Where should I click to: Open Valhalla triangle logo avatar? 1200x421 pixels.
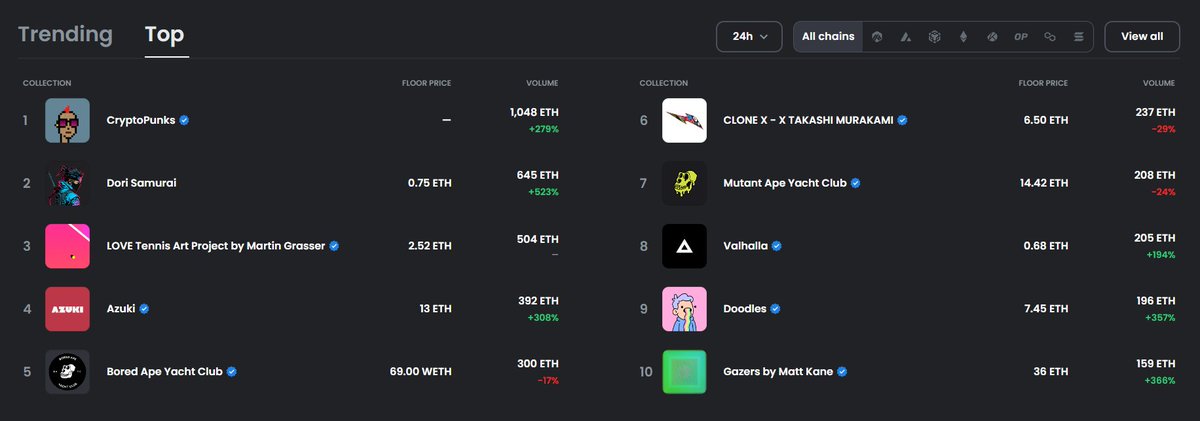pyautogui.click(x=685, y=246)
